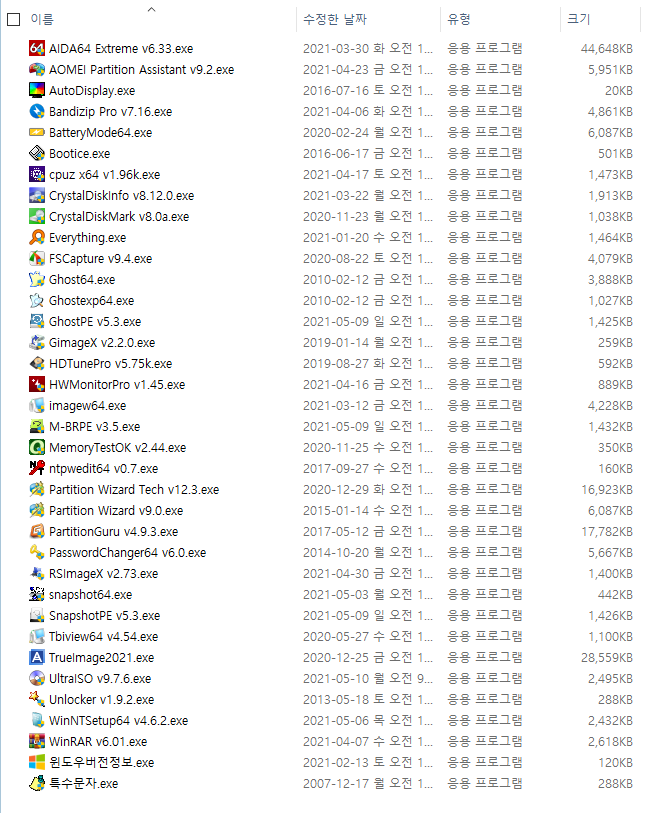652x813 pixels.
Task: Click the Unlocker v1.9.2.exe wand icon
Action: (x=37, y=699)
